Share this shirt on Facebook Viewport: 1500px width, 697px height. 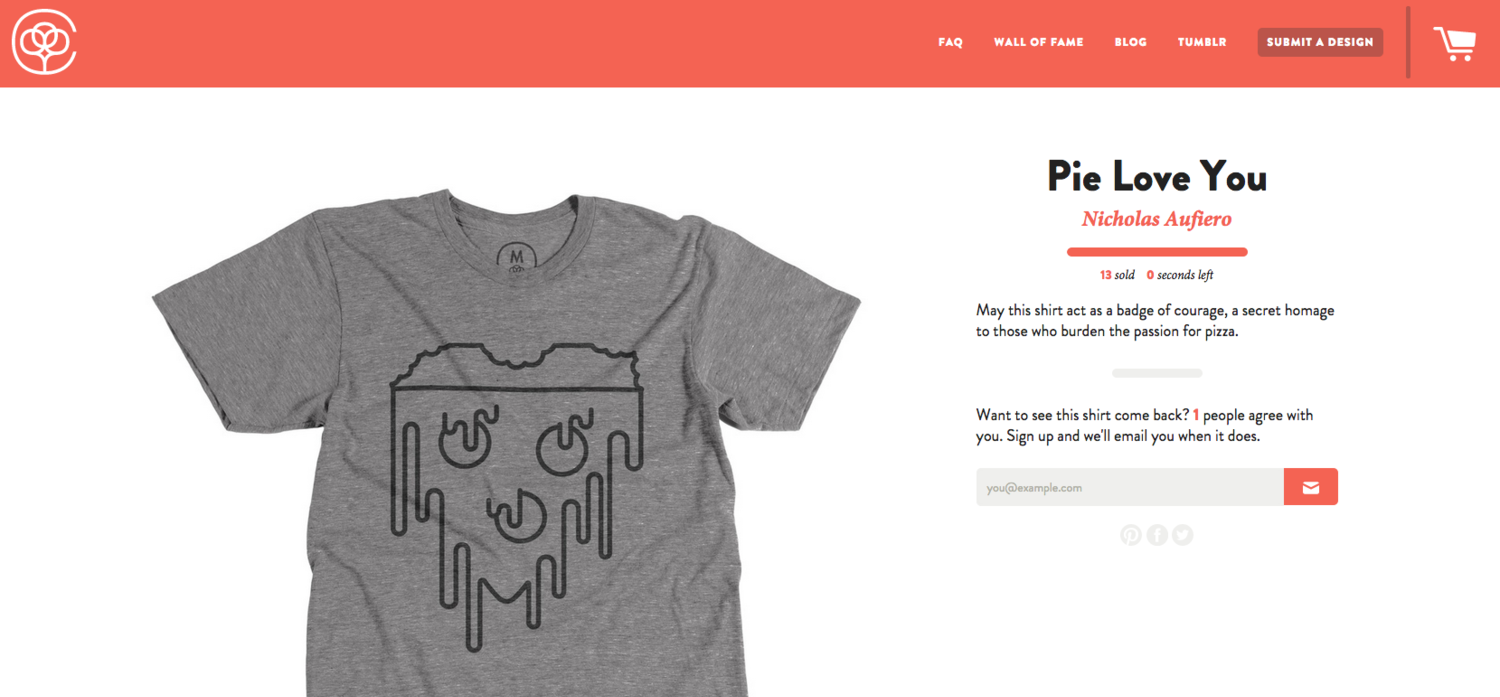click(x=1157, y=535)
